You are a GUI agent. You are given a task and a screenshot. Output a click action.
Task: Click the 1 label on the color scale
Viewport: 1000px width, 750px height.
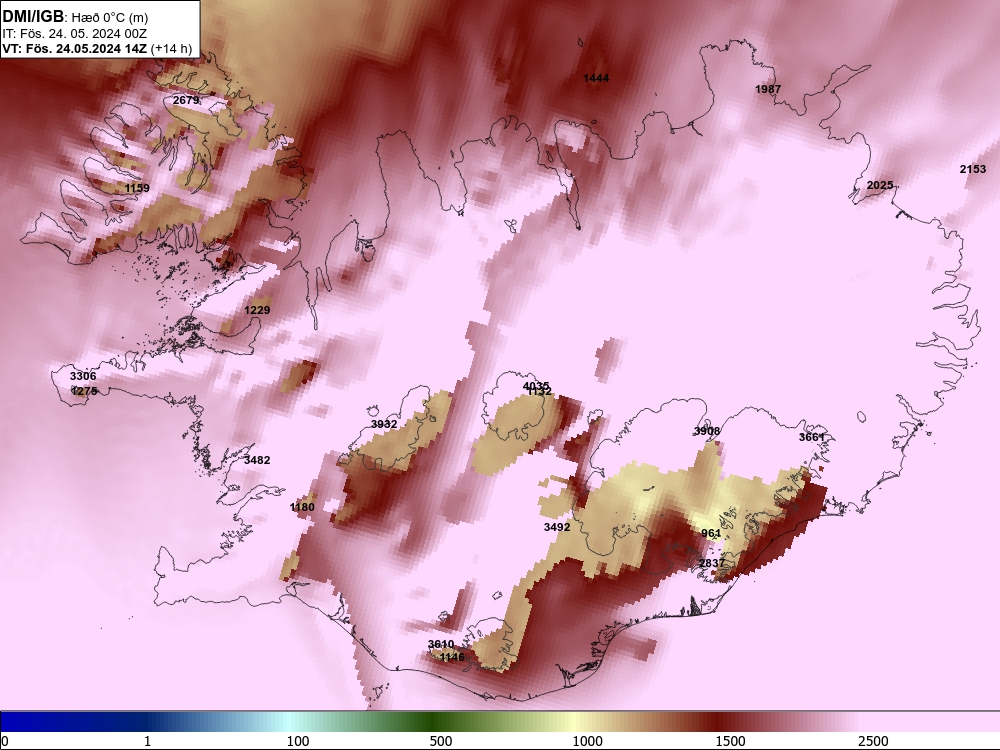coord(147,741)
